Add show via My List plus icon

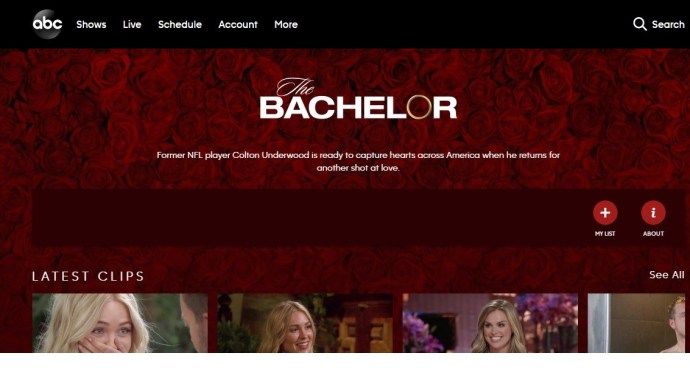[x=605, y=213]
